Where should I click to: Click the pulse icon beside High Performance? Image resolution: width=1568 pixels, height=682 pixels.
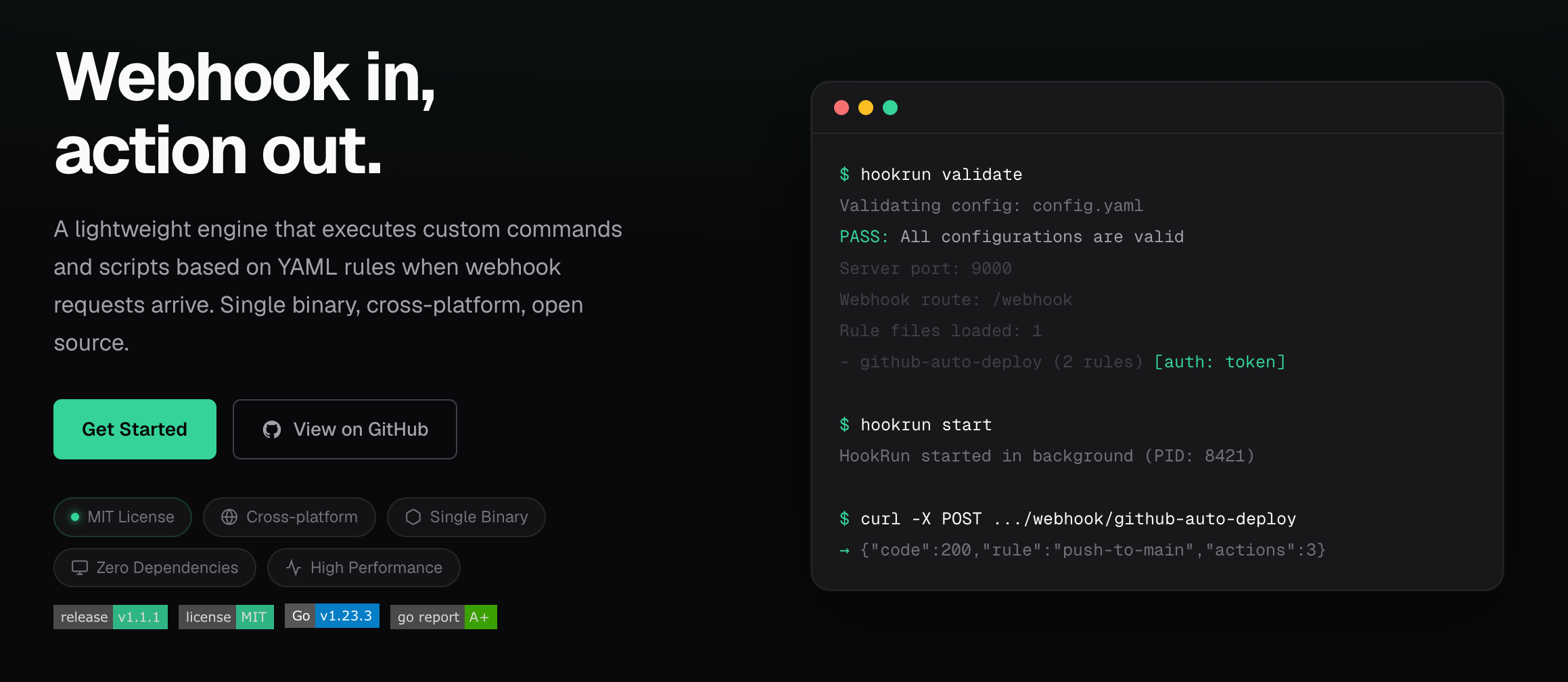(294, 568)
